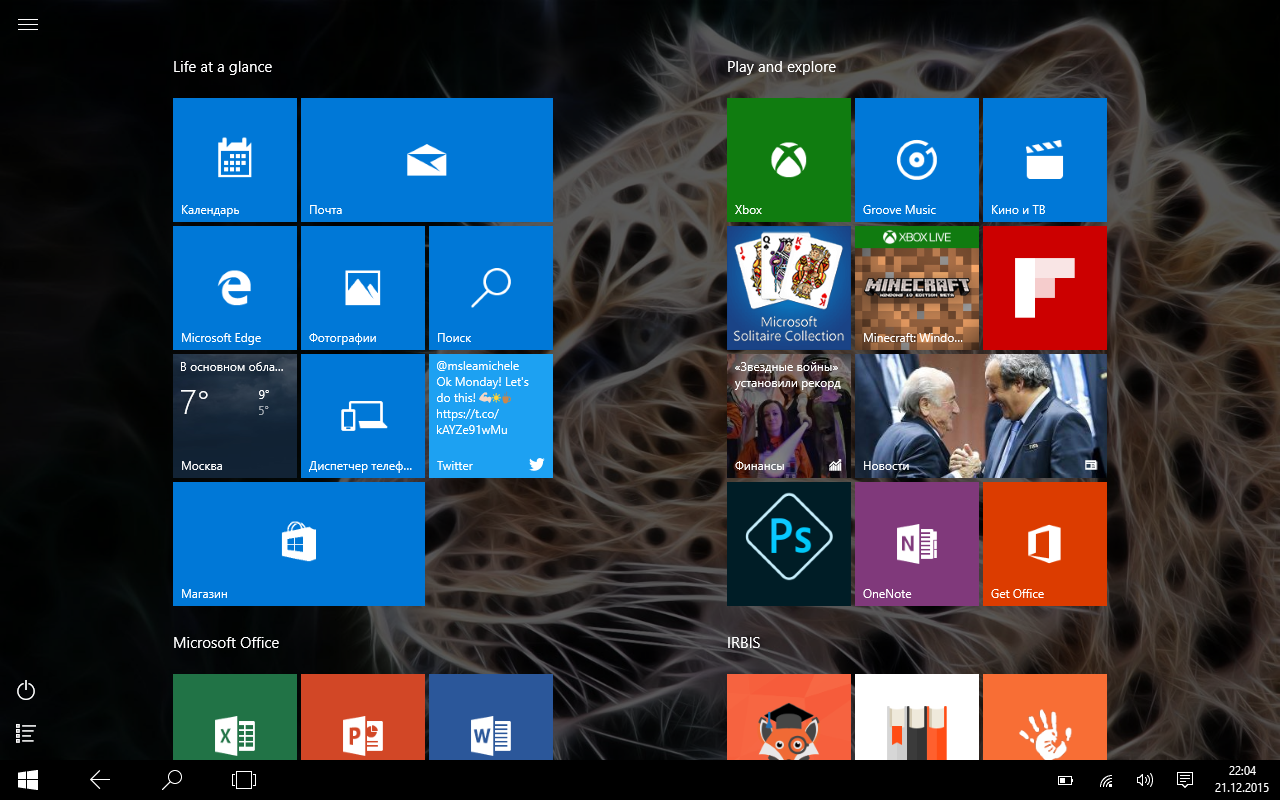
Task: Select the Microsoft Office group heading
Action: [x=226, y=643]
